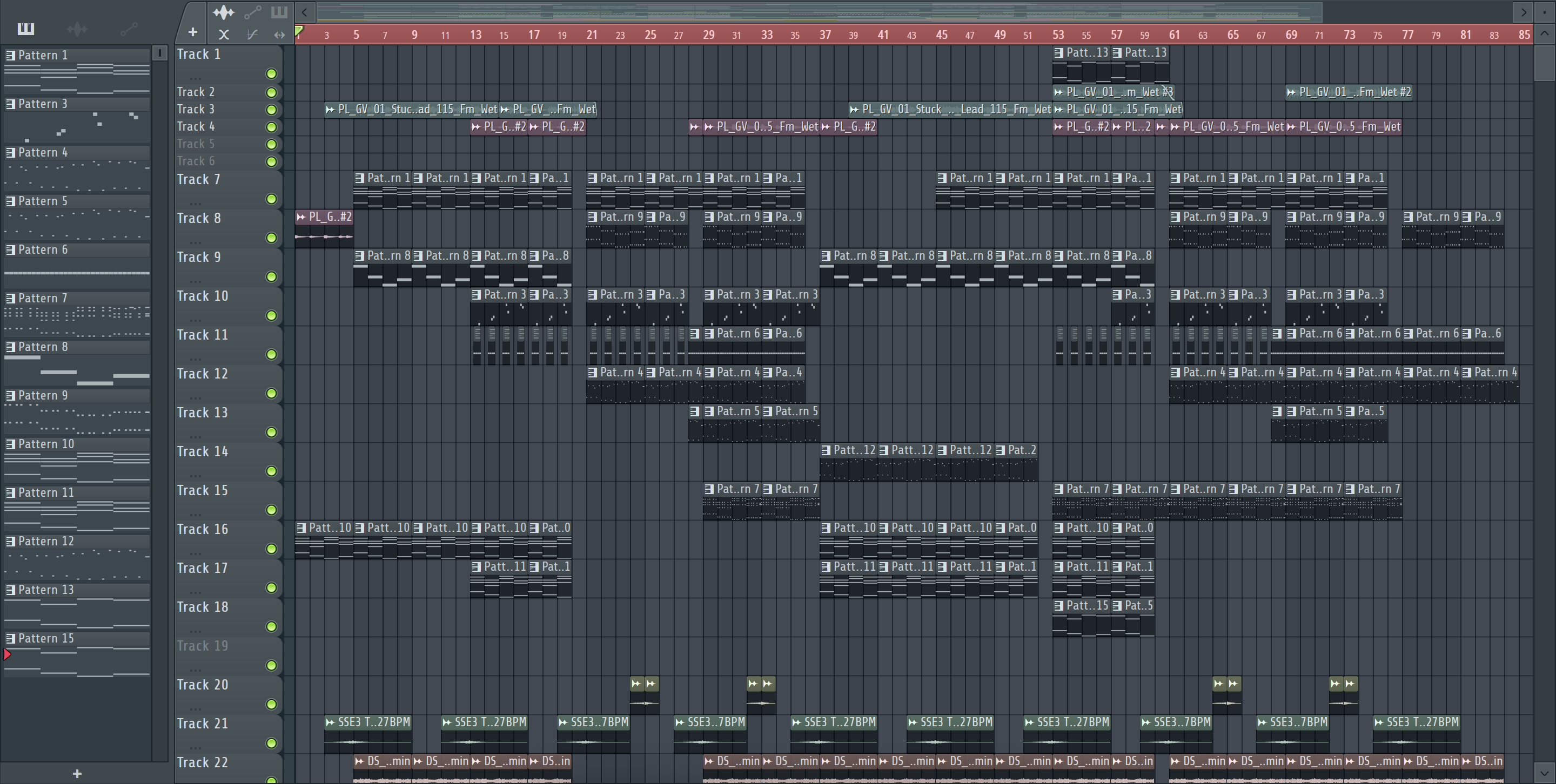The height and width of the screenshot is (784, 1556).
Task: Jump to bar 41 on the timeline ruler
Action: pos(883,35)
